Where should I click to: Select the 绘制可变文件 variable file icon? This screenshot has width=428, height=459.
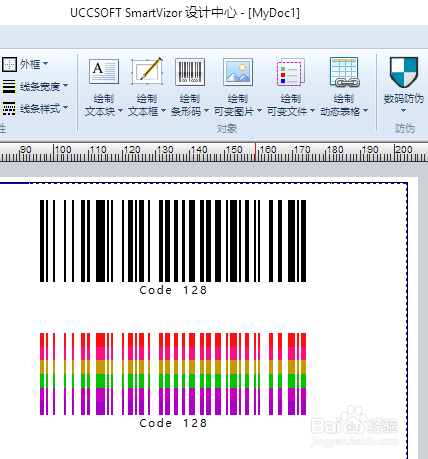tap(291, 72)
